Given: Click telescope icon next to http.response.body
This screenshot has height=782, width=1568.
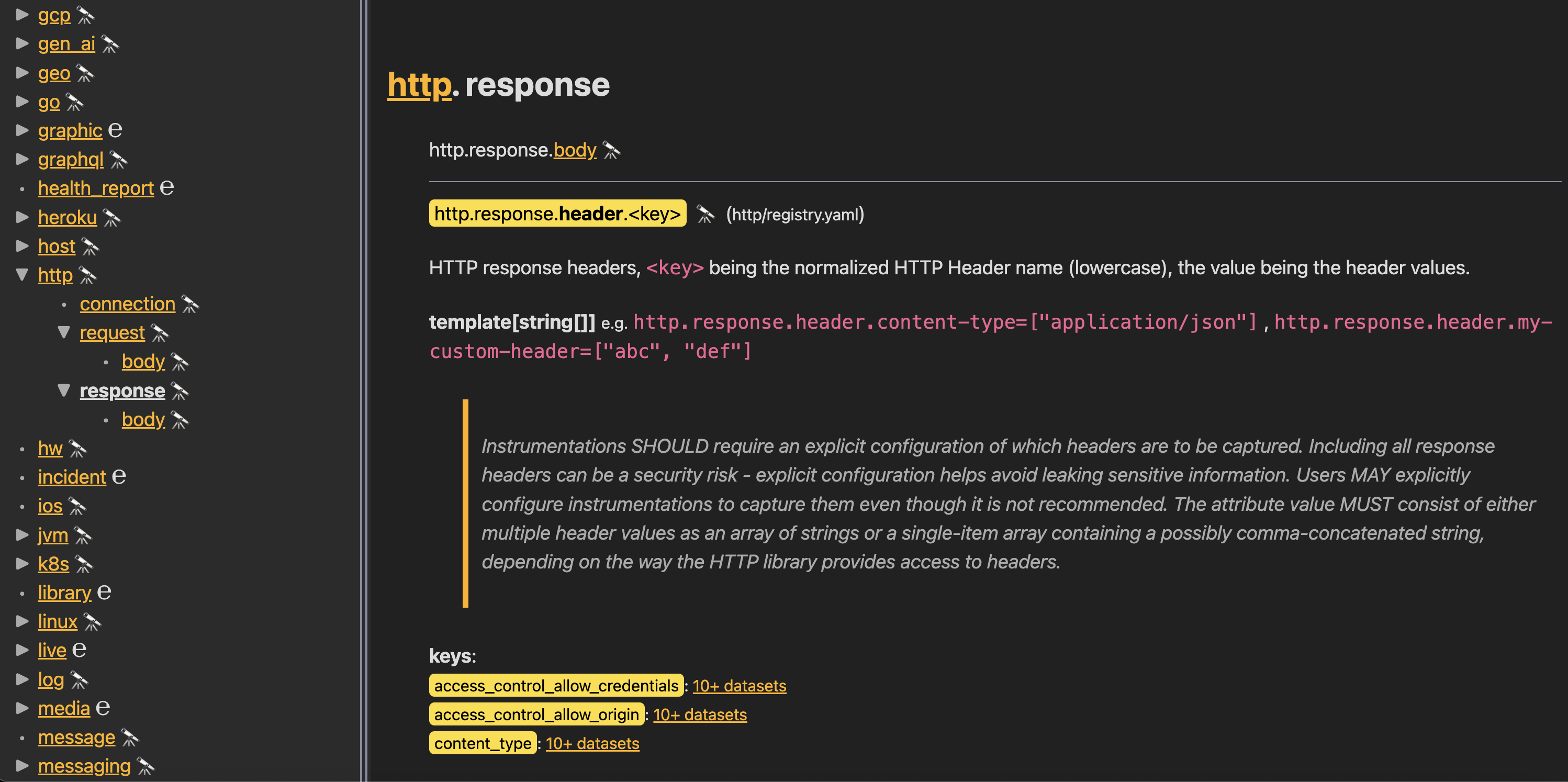Looking at the screenshot, I should coord(611,150).
